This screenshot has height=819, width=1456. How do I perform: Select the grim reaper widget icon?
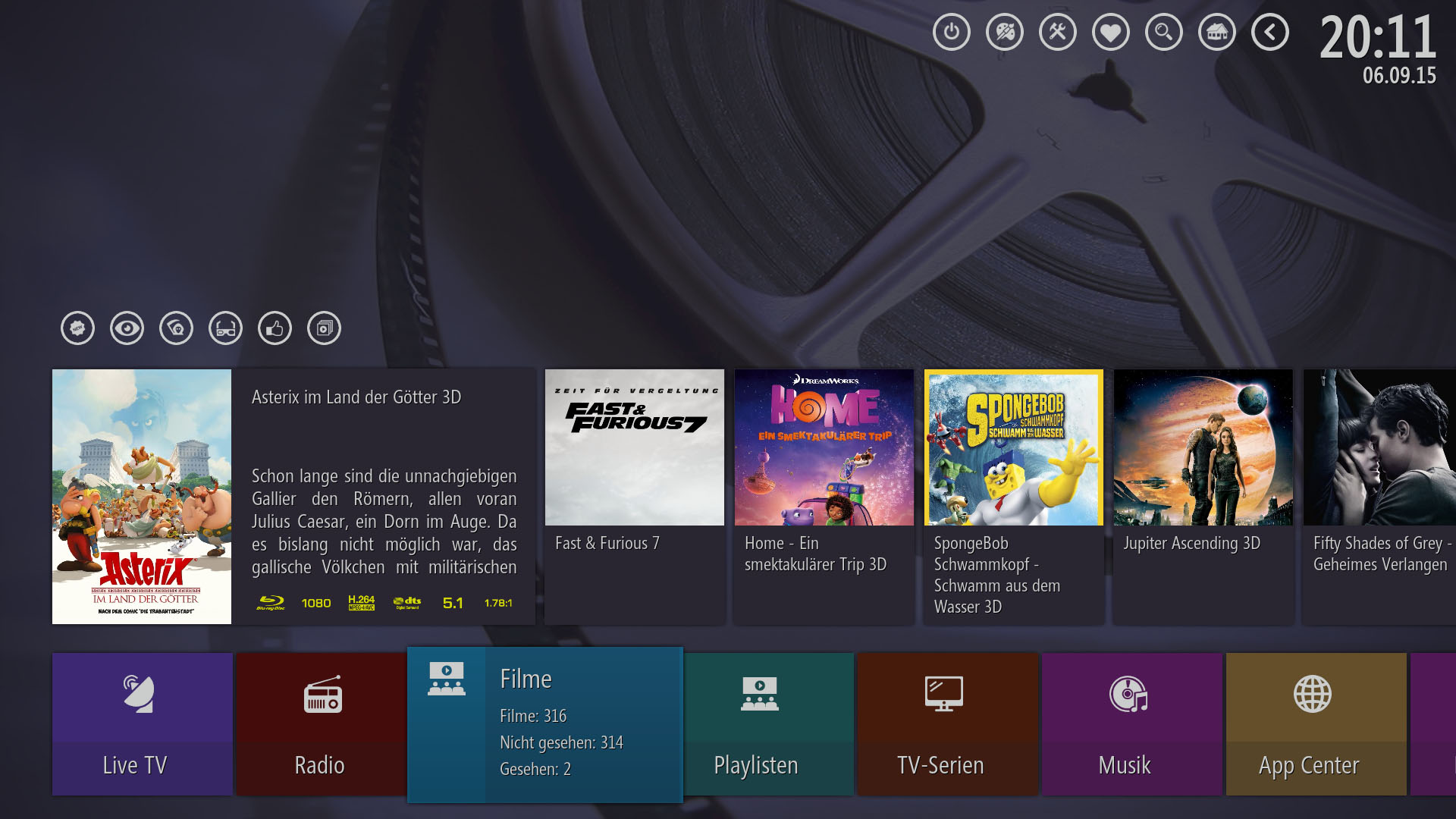[176, 328]
